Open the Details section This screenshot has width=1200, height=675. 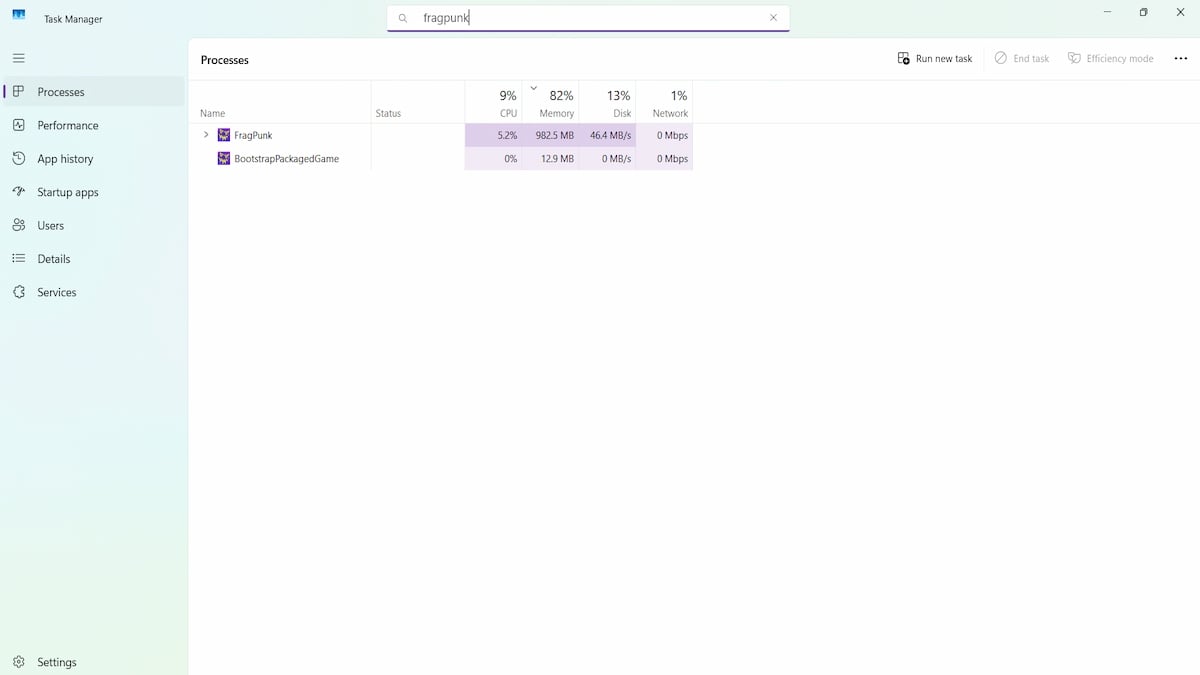pyautogui.click(x=52, y=258)
